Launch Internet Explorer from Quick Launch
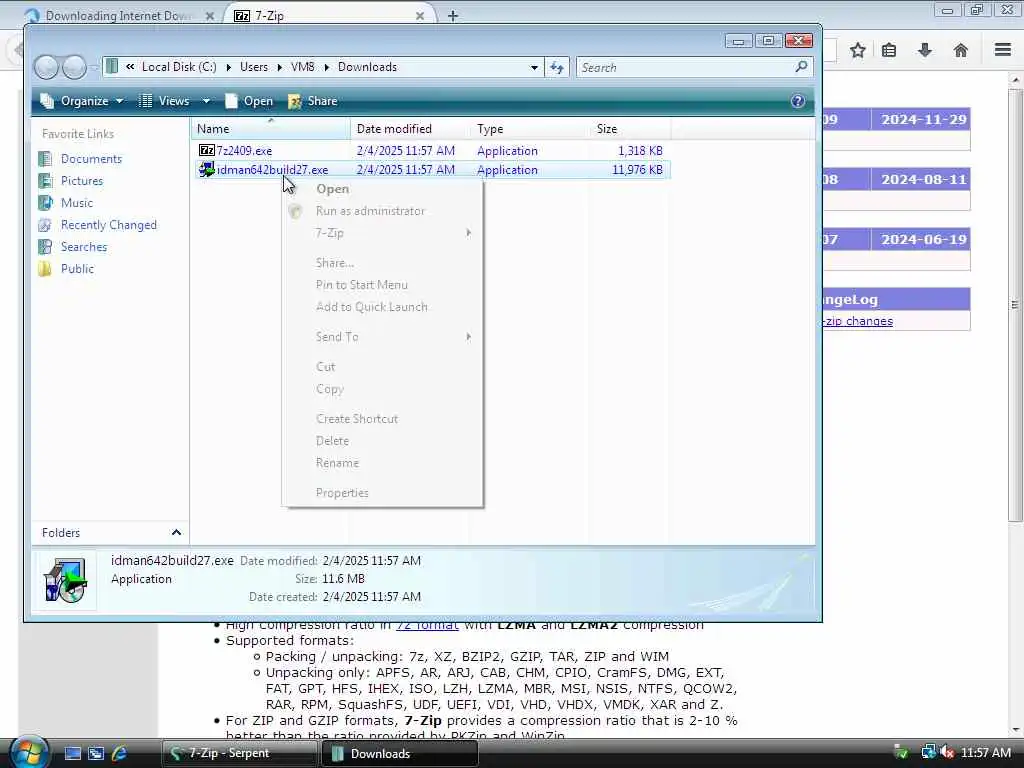Image resolution: width=1024 pixels, height=768 pixels. click(119, 754)
